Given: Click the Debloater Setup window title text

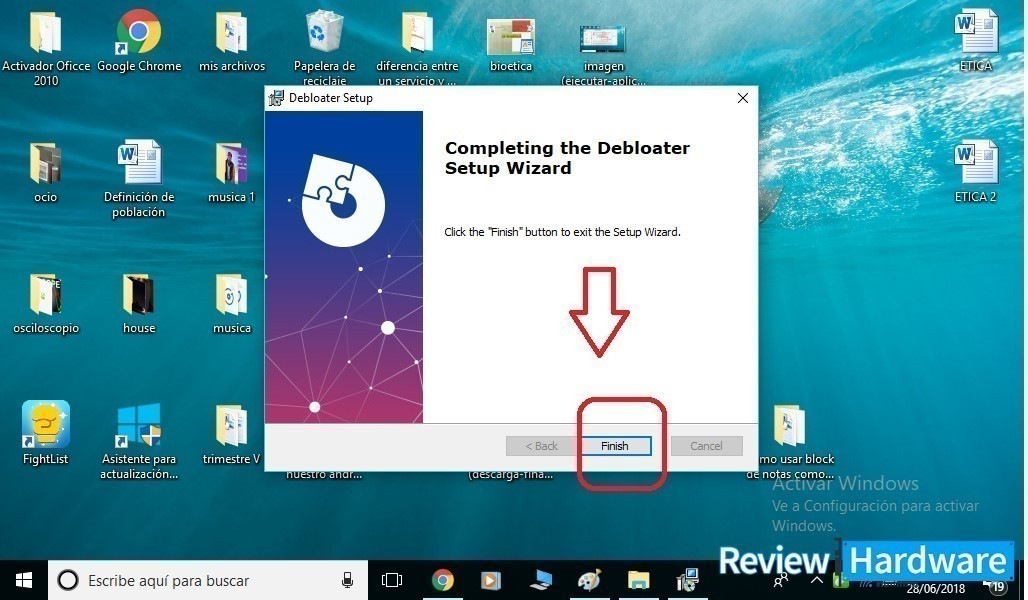Looking at the screenshot, I should (330, 98).
